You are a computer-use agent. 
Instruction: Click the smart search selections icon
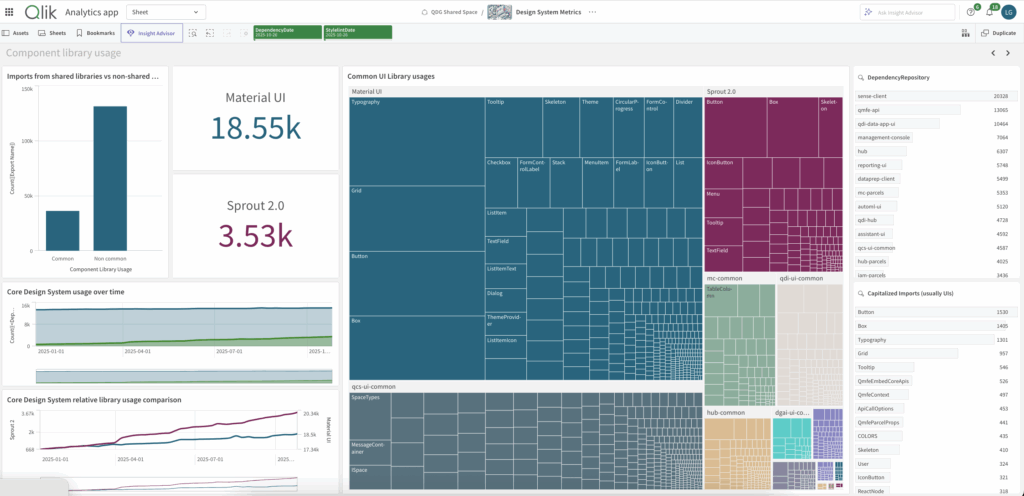193,33
